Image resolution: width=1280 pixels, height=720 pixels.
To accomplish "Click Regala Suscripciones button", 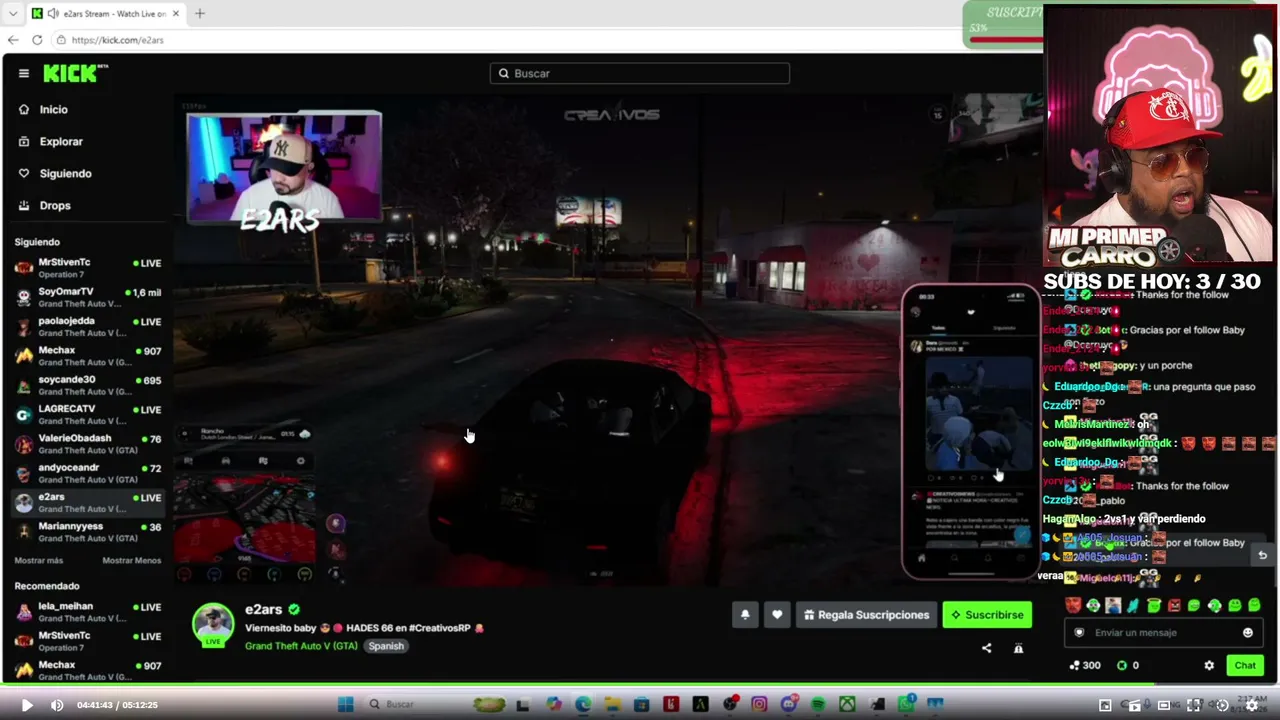I will pos(866,615).
